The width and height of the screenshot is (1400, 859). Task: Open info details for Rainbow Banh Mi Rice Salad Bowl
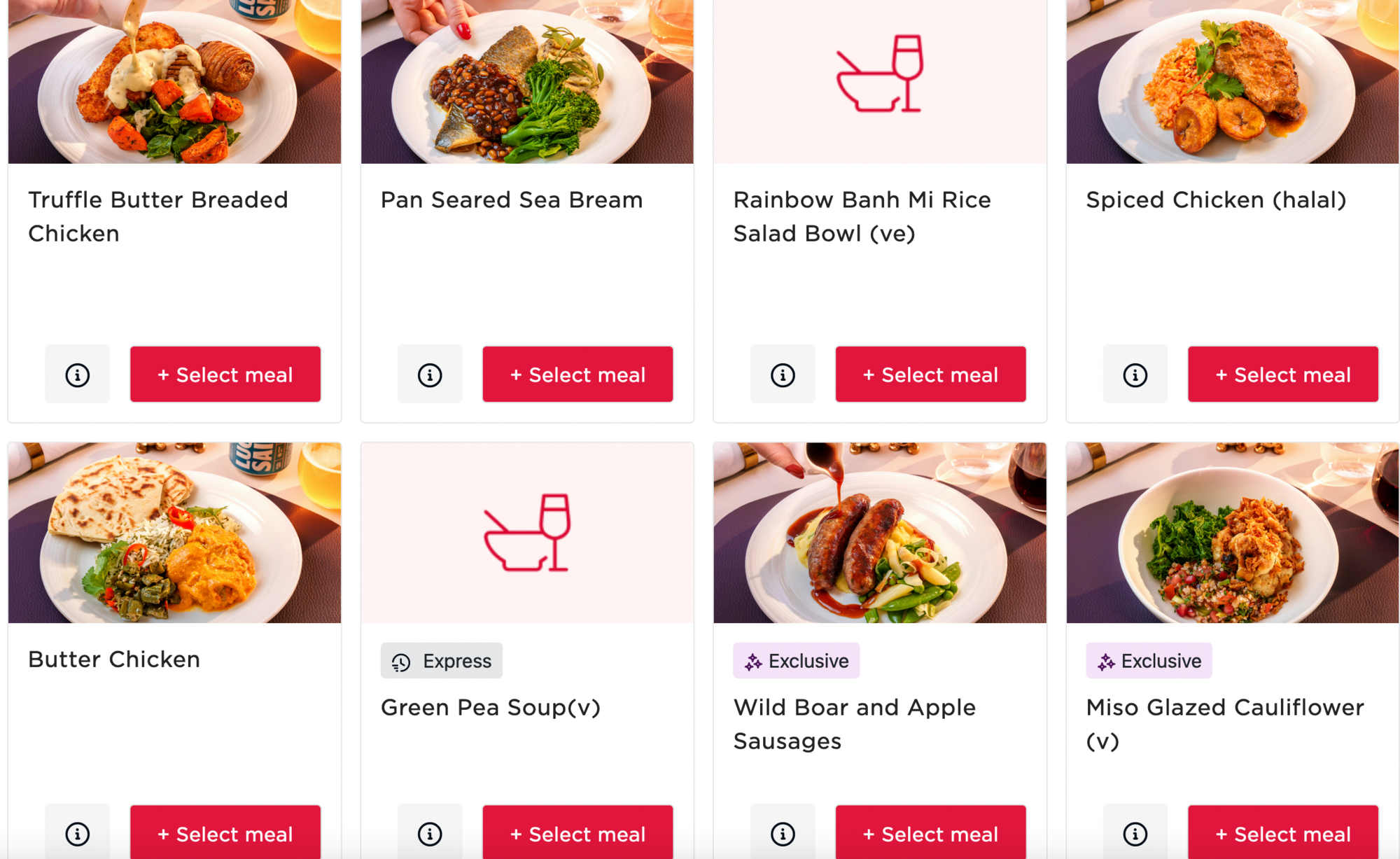pyautogui.click(x=782, y=374)
